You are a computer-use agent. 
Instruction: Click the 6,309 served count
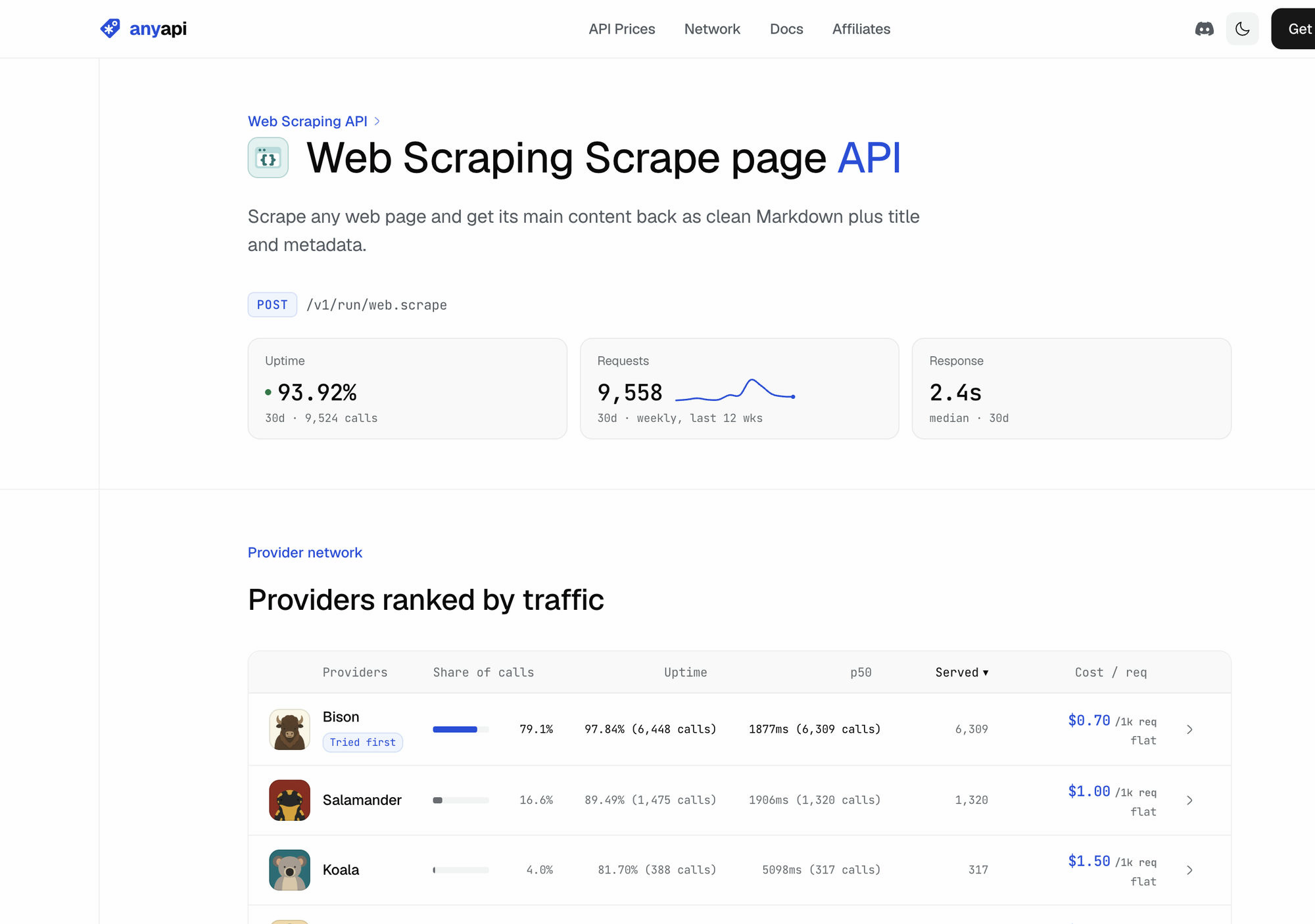click(x=971, y=729)
